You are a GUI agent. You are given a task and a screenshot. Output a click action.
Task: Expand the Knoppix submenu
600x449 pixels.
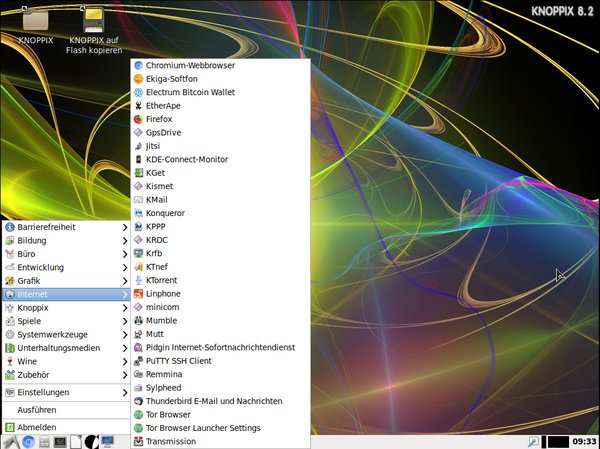(66, 307)
